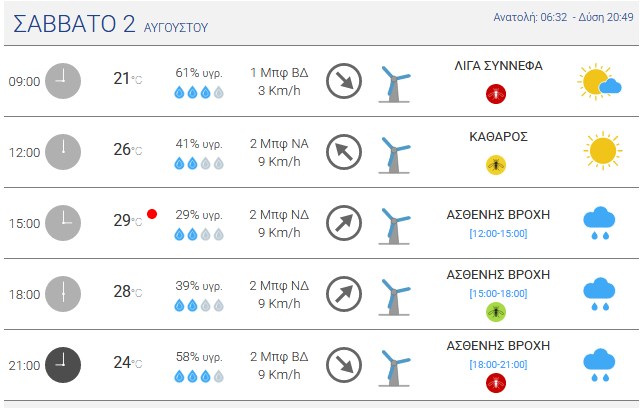Viewport: 641px width, 408px height.
Task: Click the red mosquito icon at 09:00
Action: [x=496, y=94]
